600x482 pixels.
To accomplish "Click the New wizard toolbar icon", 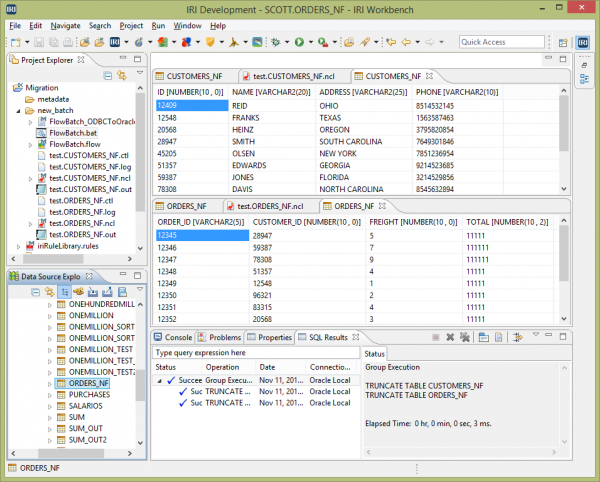I will click(x=15, y=42).
